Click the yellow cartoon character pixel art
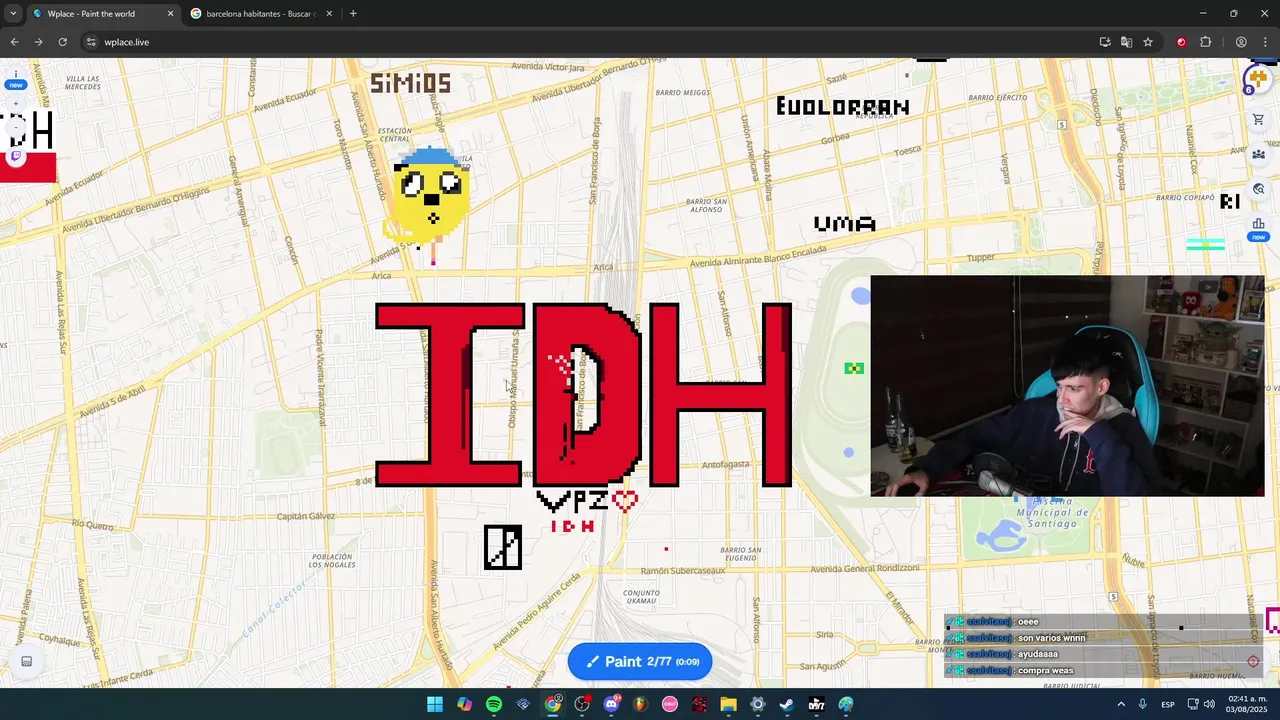This screenshot has width=1280, height=720. pos(430,200)
